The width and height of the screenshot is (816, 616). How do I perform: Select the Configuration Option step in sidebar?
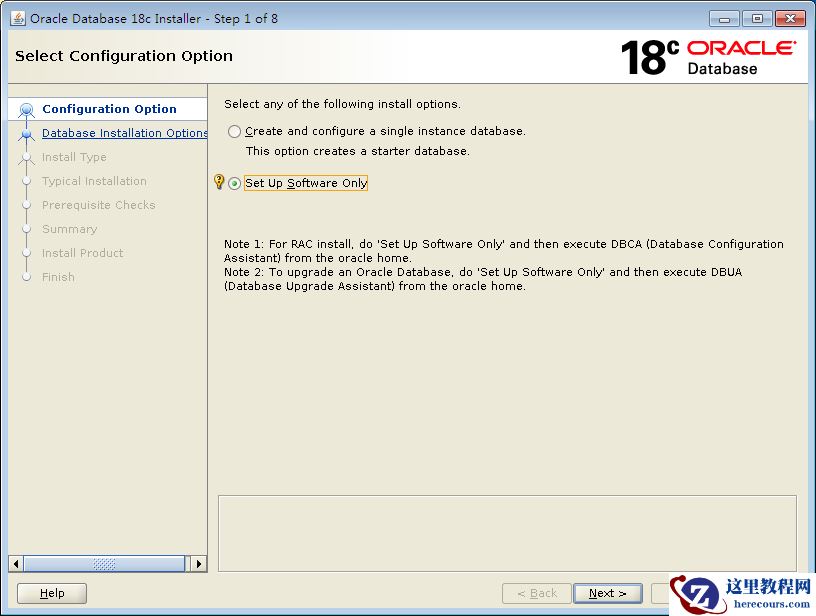coord(109,109)
